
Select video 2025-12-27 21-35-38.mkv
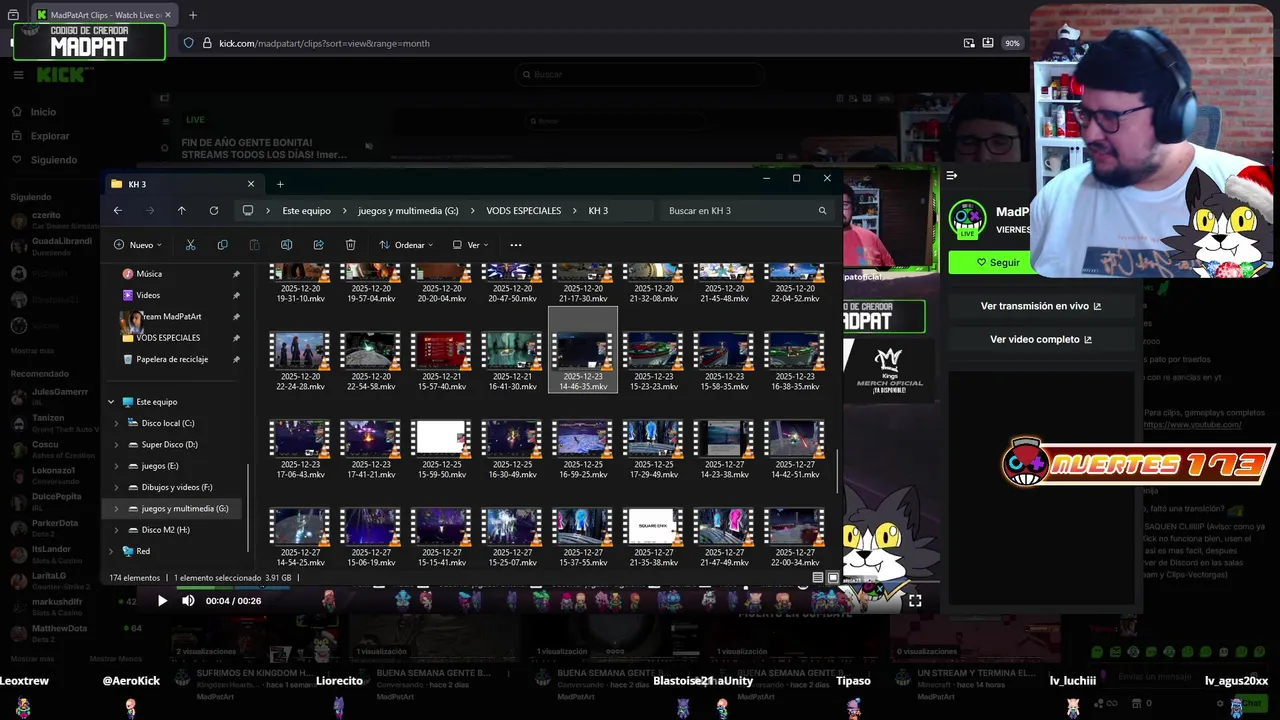click(653, 537)
